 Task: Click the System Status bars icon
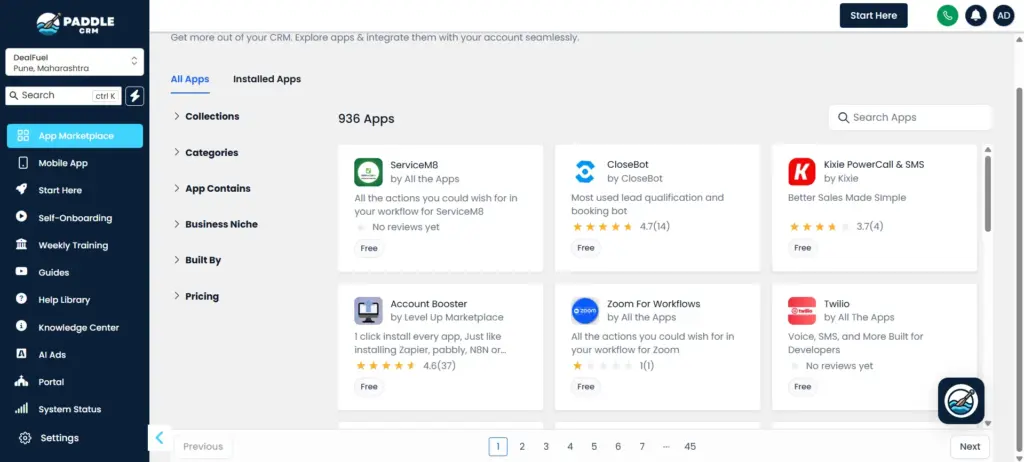[22, 409]
